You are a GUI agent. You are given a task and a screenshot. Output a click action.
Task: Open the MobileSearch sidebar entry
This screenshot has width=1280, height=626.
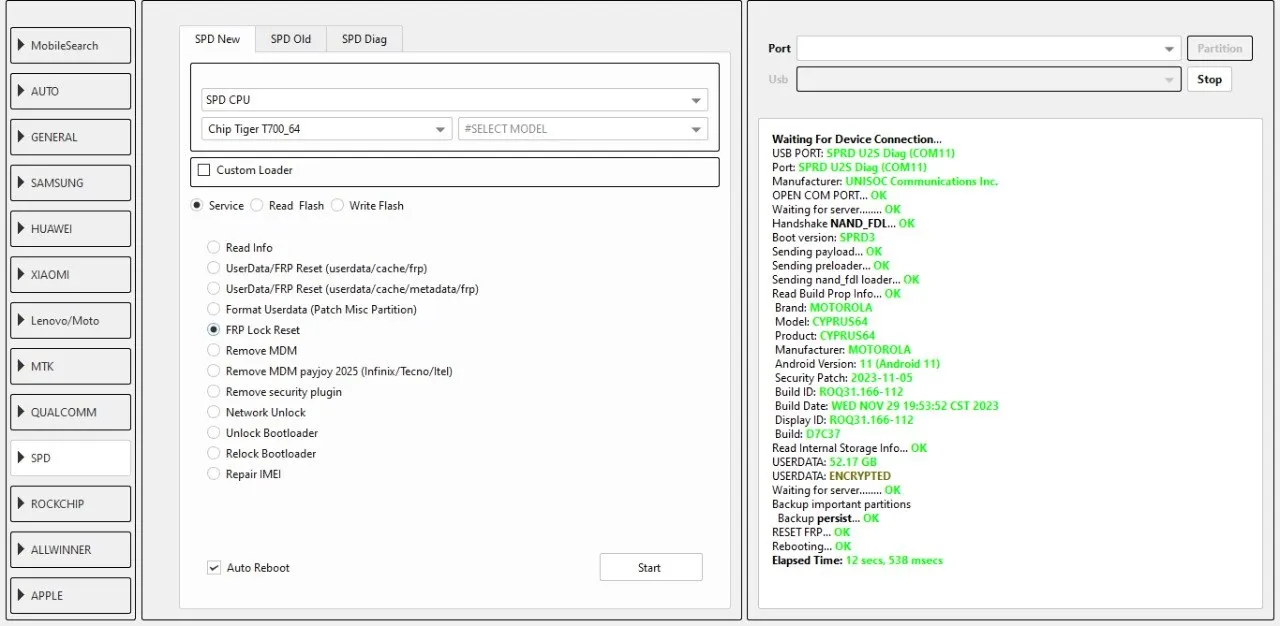click(x=70, y=45)
